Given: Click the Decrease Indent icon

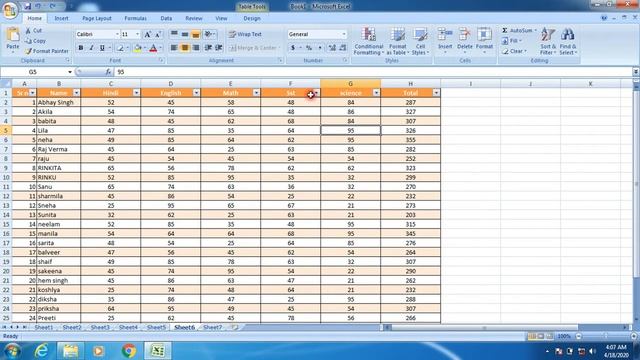Looking at the screenshot, I should coord(208,48).
